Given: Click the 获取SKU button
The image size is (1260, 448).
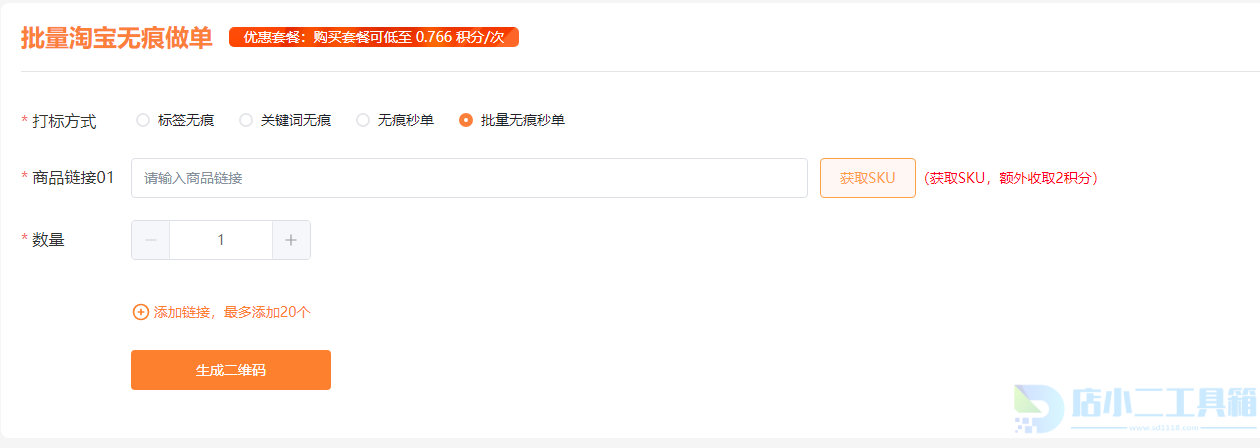Looking at the screenshot, I should pos(868,178).
